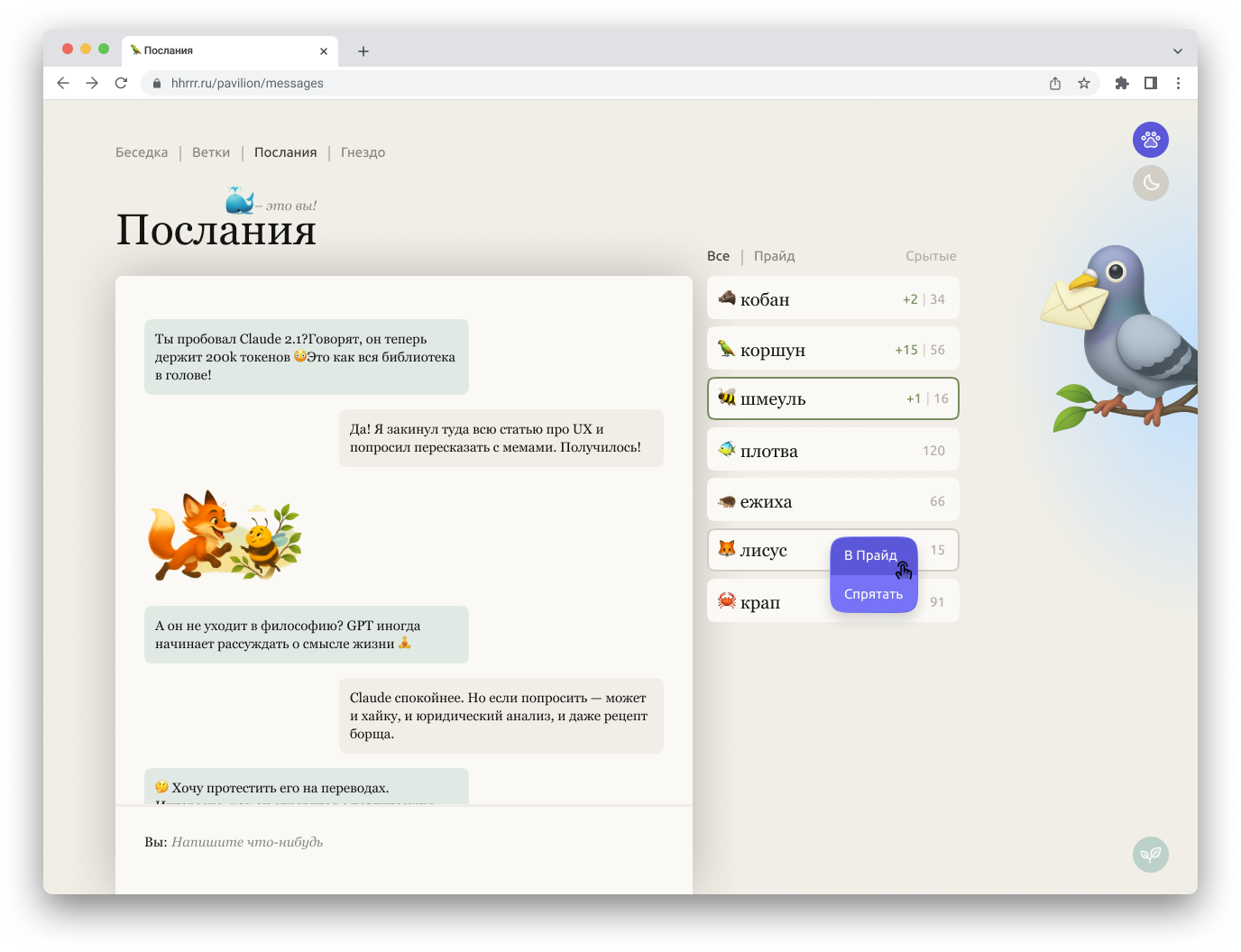
Task: Click the purple paw icon button
Action: [x=1150, y=140]
